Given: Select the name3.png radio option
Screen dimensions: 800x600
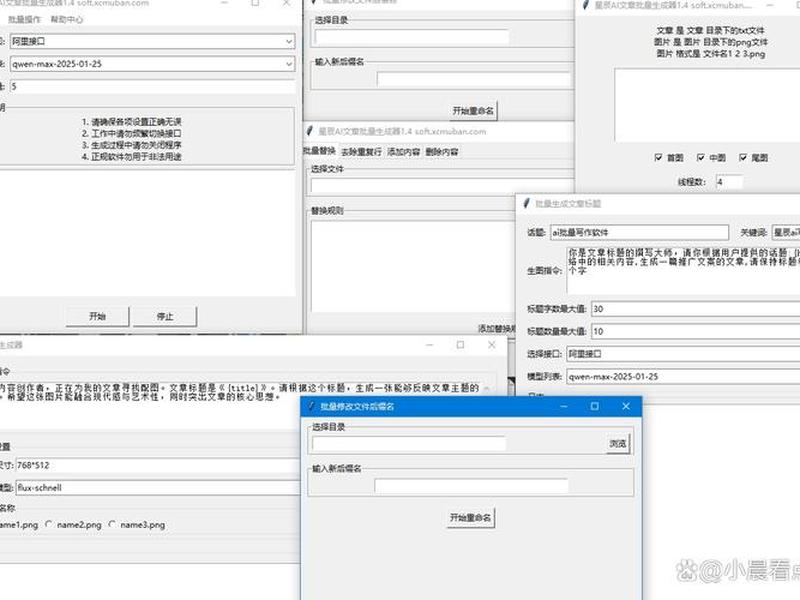Looking at the screenshot, I should [112, 524].
